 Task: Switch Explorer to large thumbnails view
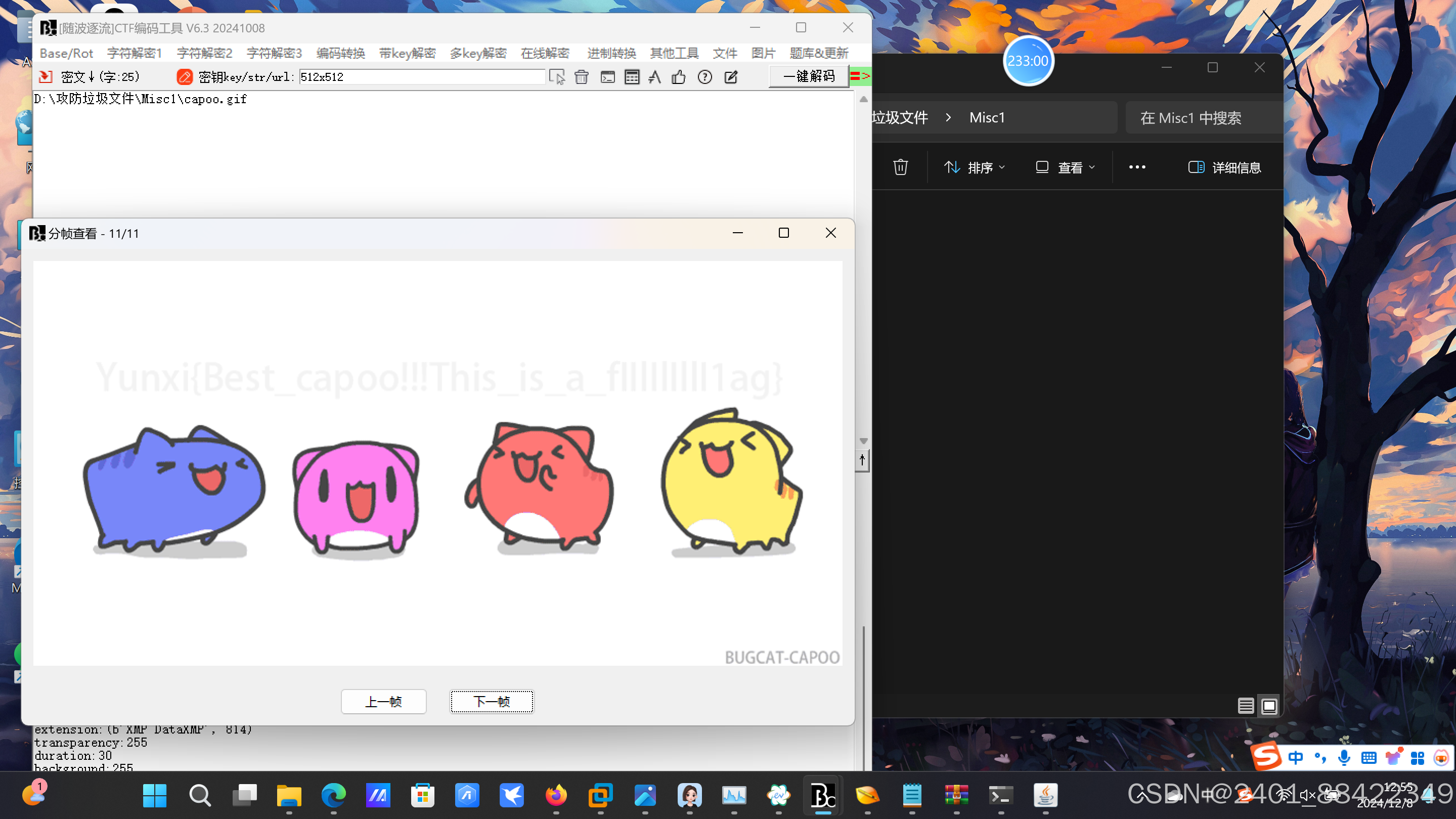point(1269,706)
